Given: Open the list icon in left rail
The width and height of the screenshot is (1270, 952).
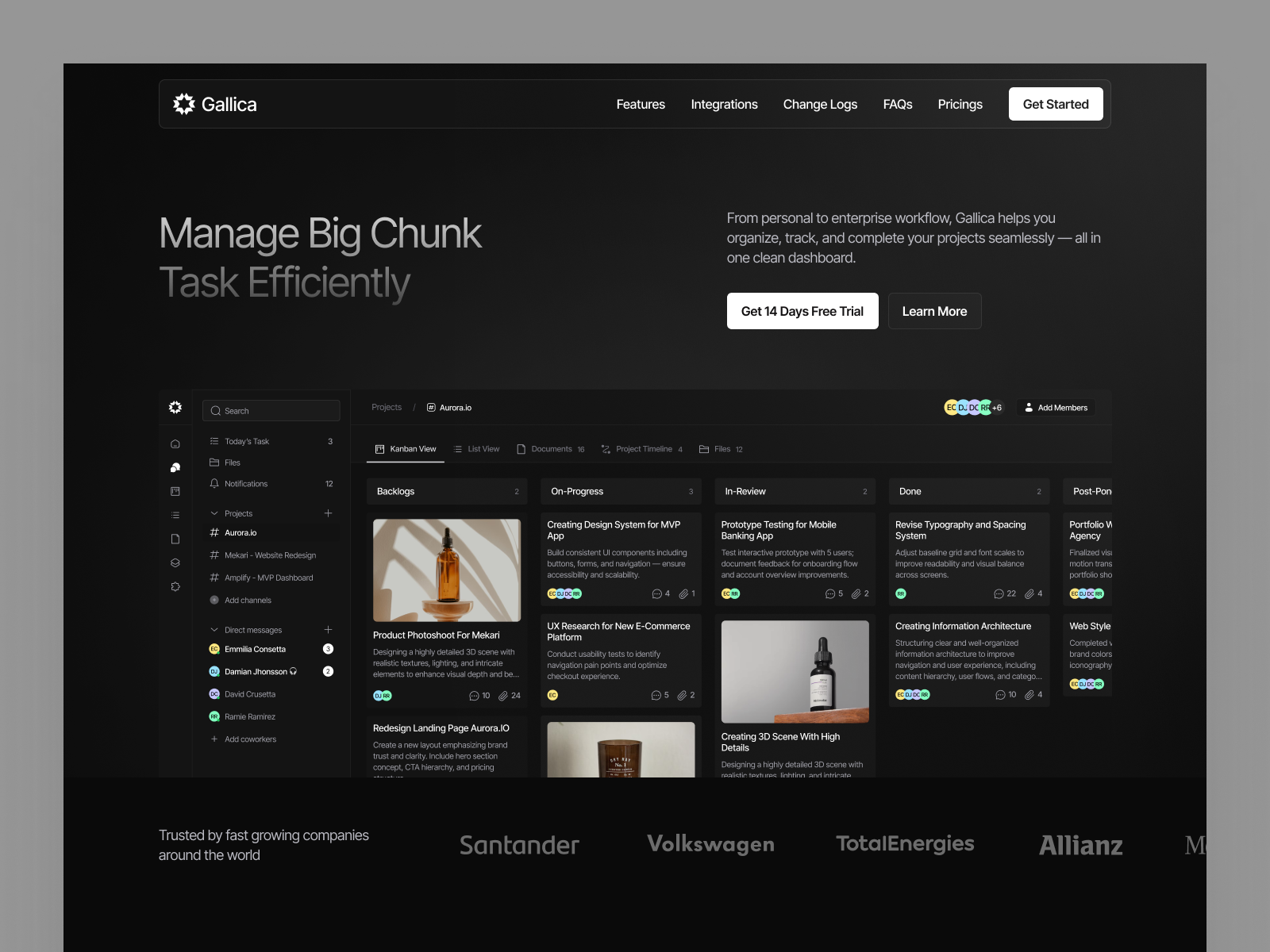Looking at the screenshot, I should 175,516.
